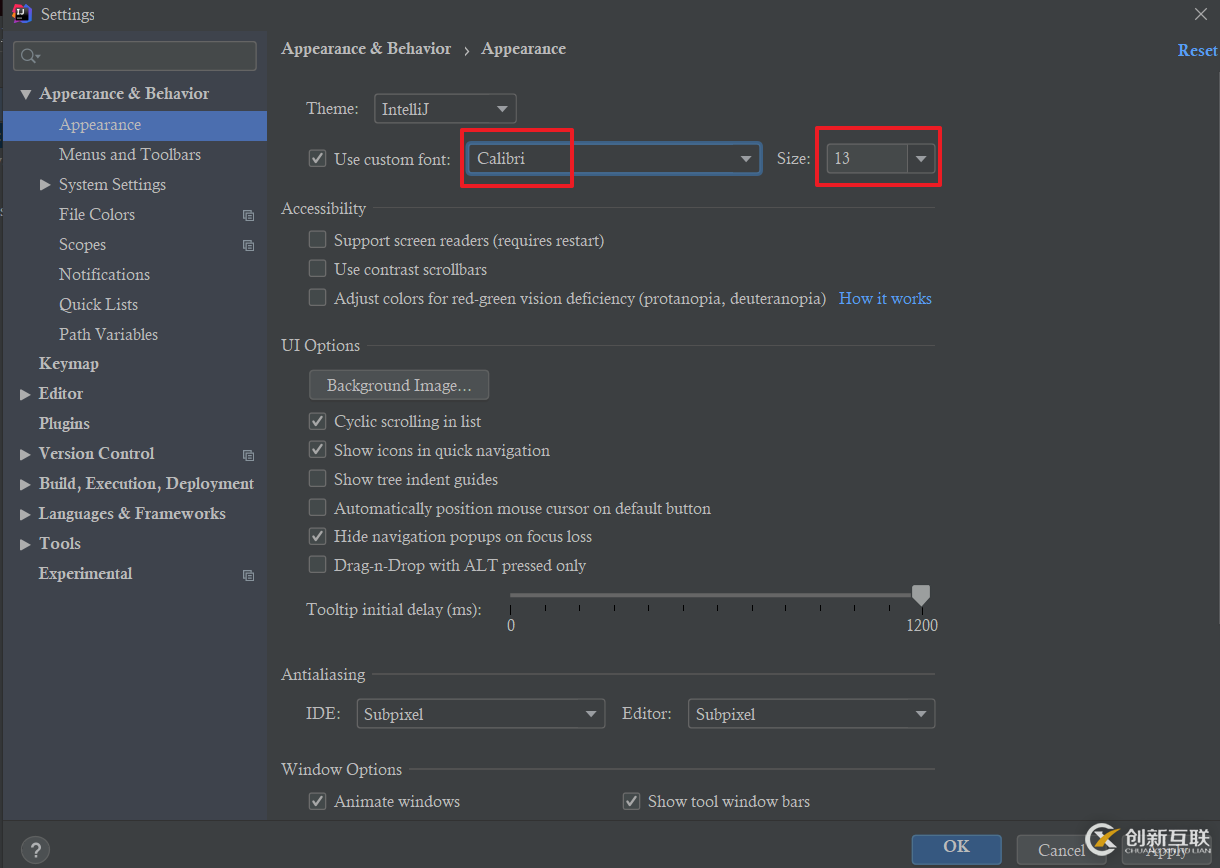Click the OK button

click(956, 848)
